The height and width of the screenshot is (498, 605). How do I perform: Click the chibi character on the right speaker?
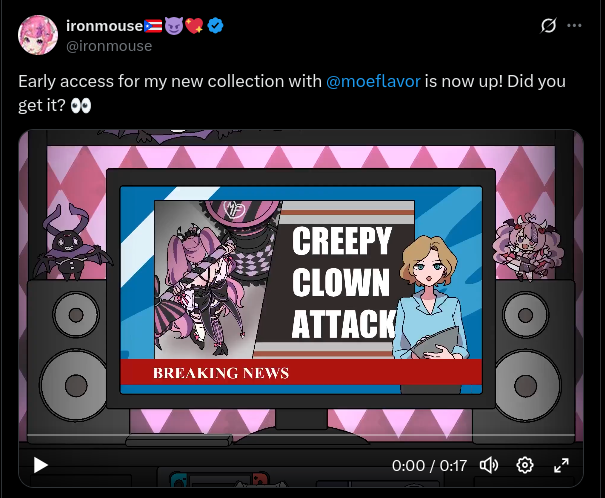tap(527, 247)
